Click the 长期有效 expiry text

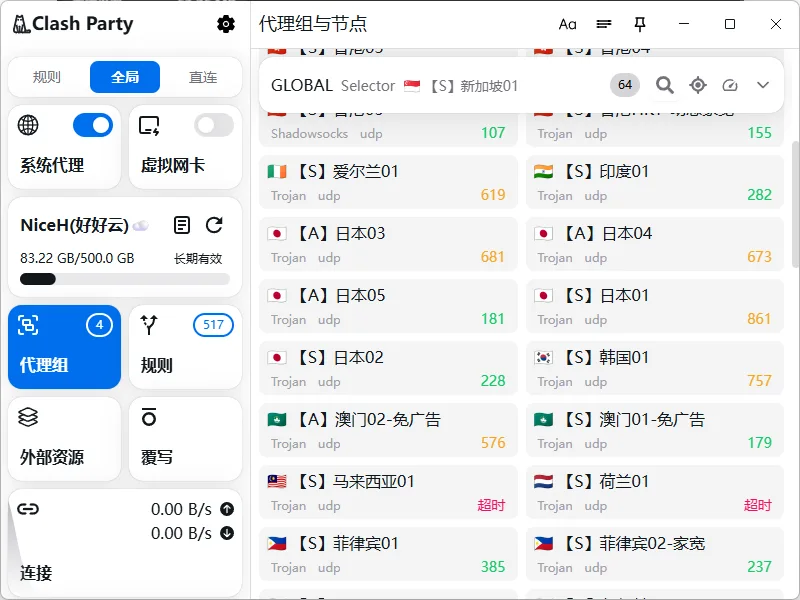(198, 259)
